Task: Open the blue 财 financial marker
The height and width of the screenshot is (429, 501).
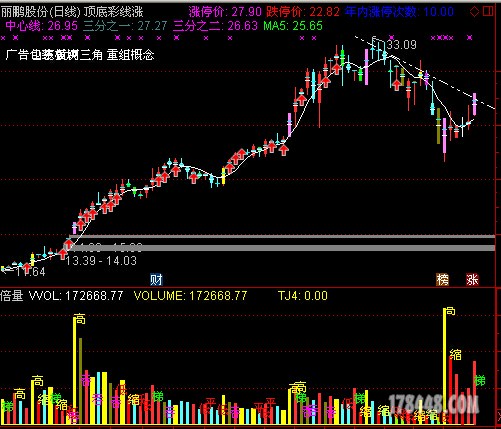Action: (156, 279)
